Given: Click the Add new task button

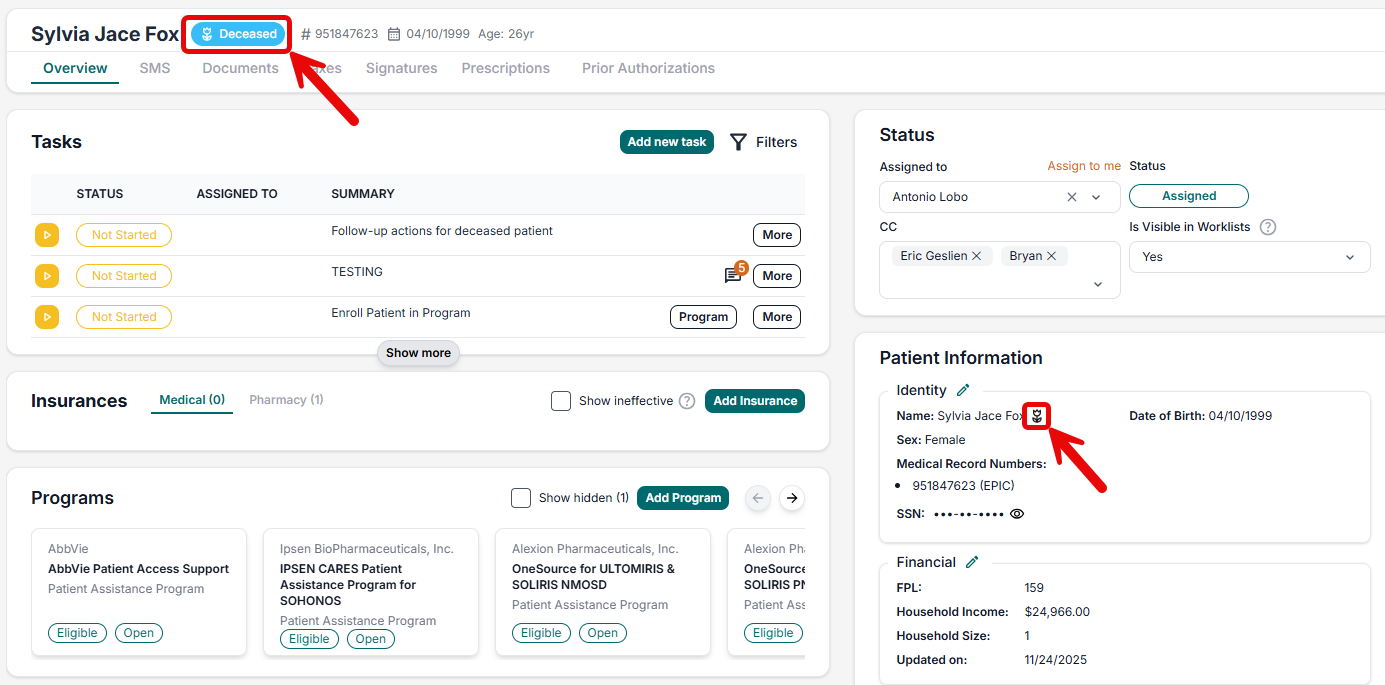Looking at the screenshot, I should coord(667,142).
